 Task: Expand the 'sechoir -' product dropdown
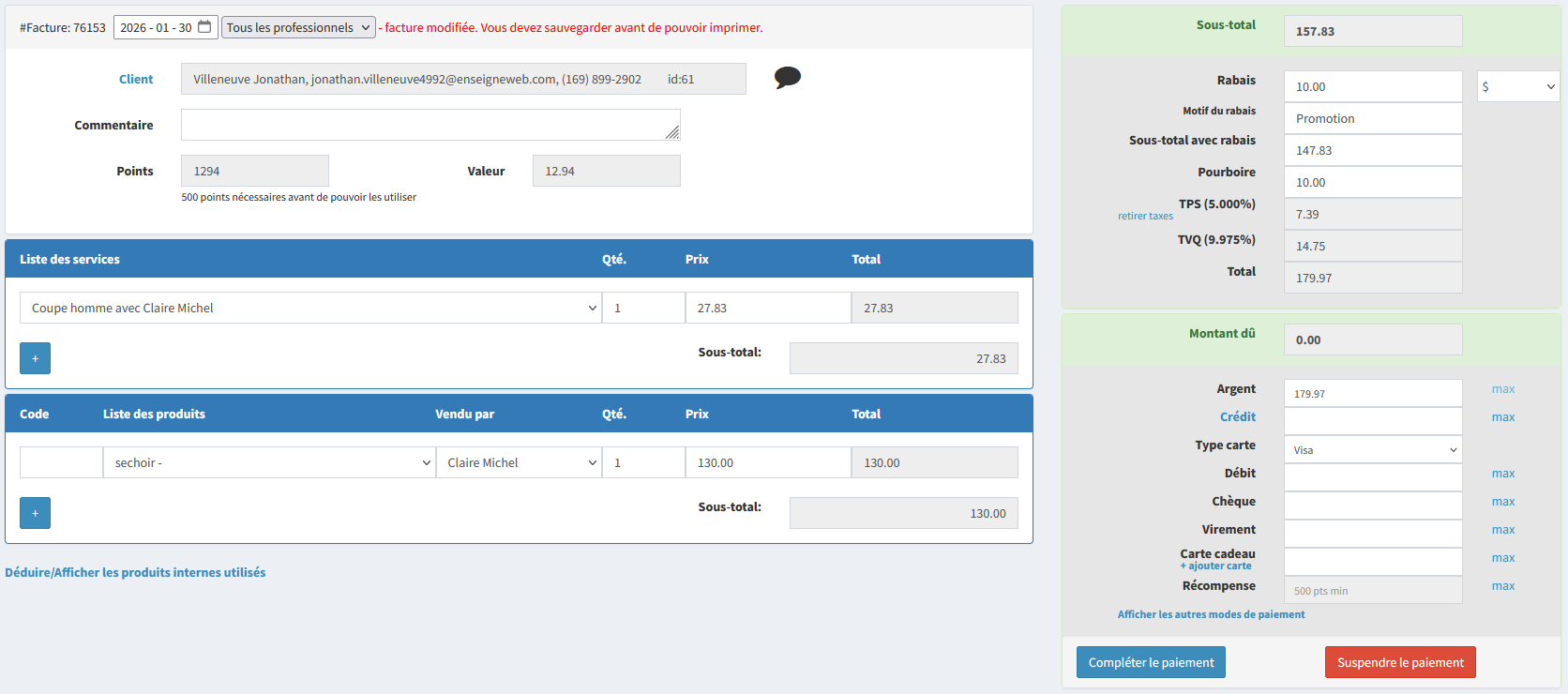tap(269, 462)
